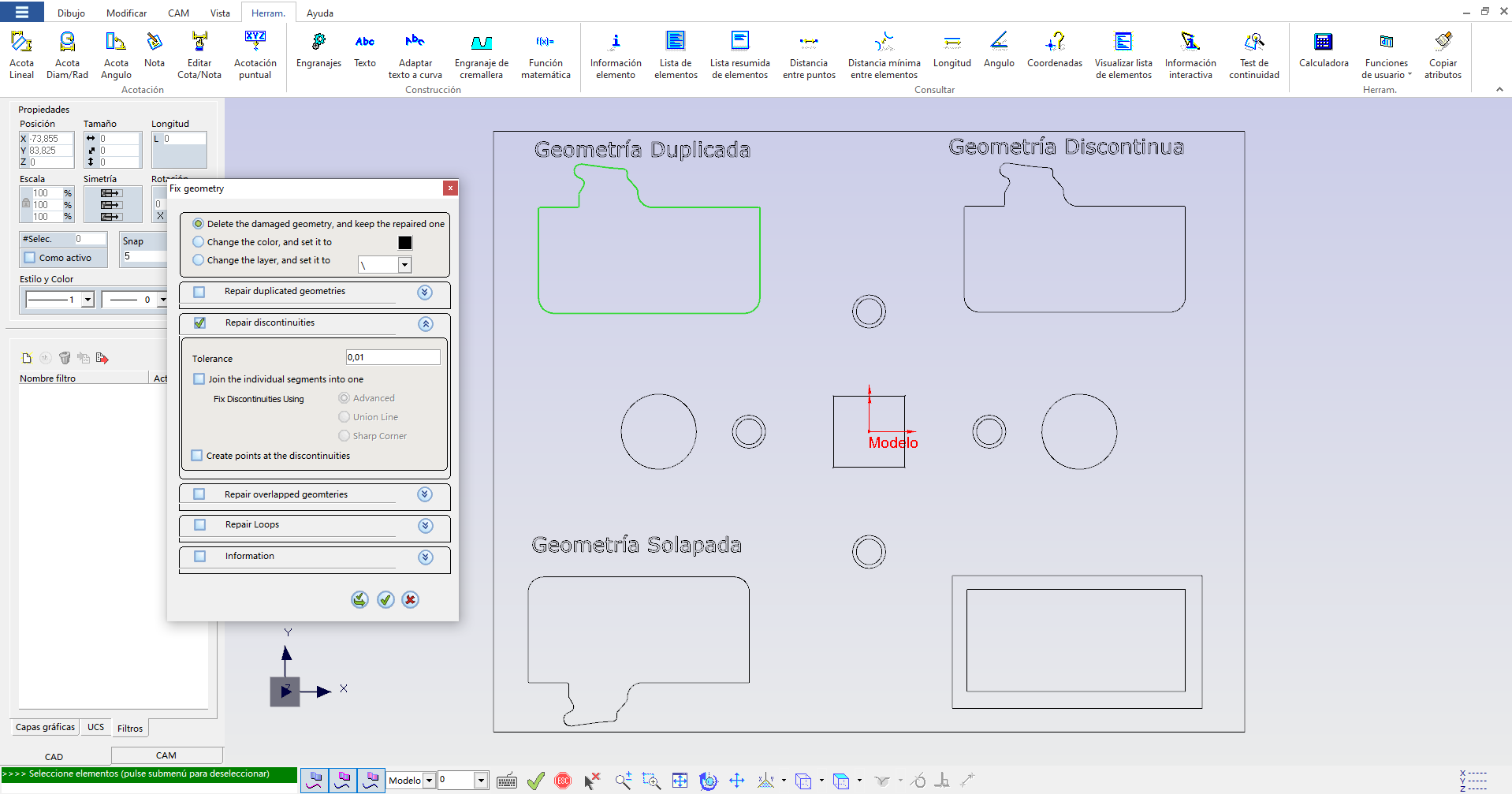Confirm the Fix geometry dialog with the checkmark

[x=385, y=599]
